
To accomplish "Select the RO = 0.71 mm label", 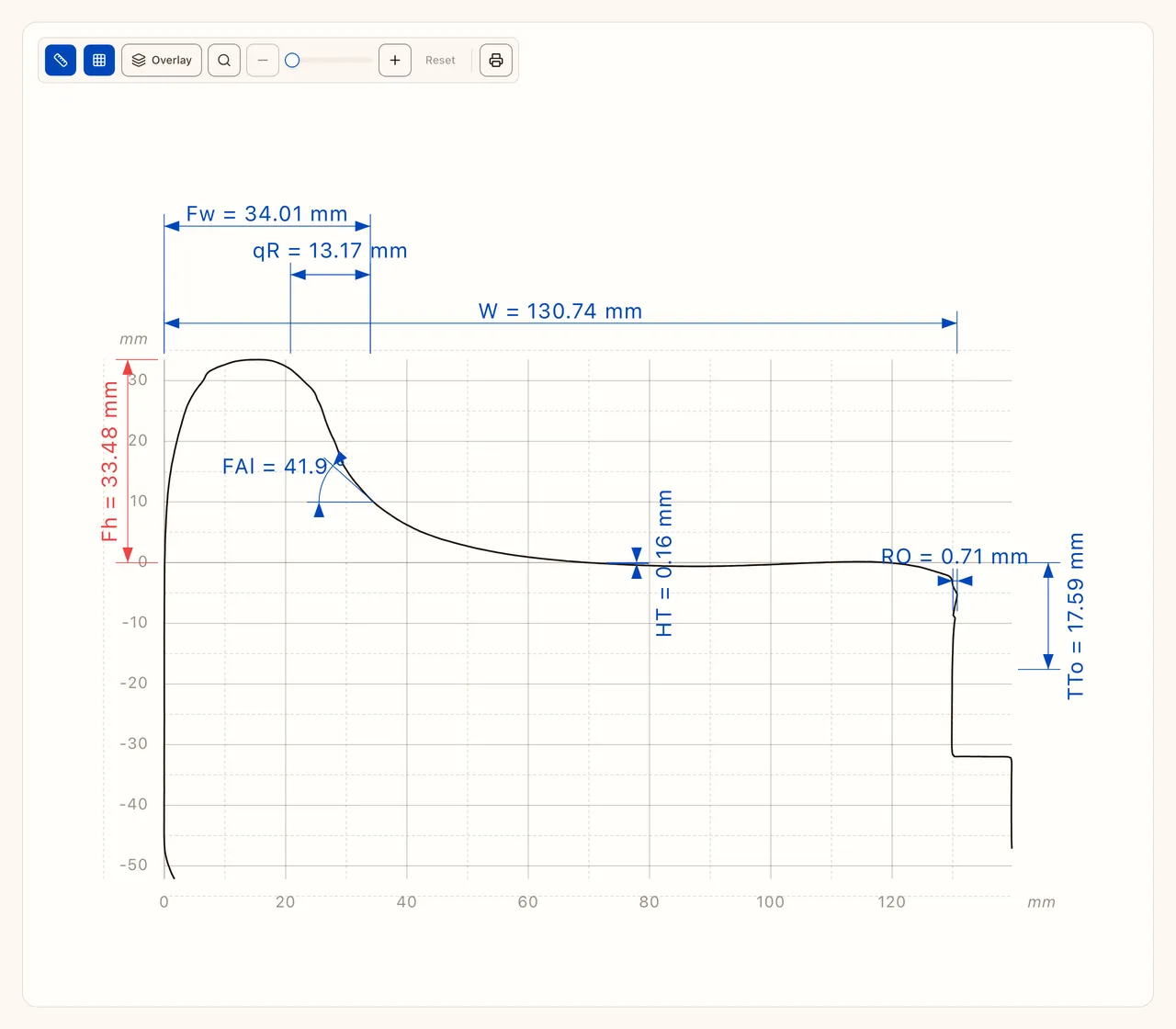I will click(x=955, y=557).
